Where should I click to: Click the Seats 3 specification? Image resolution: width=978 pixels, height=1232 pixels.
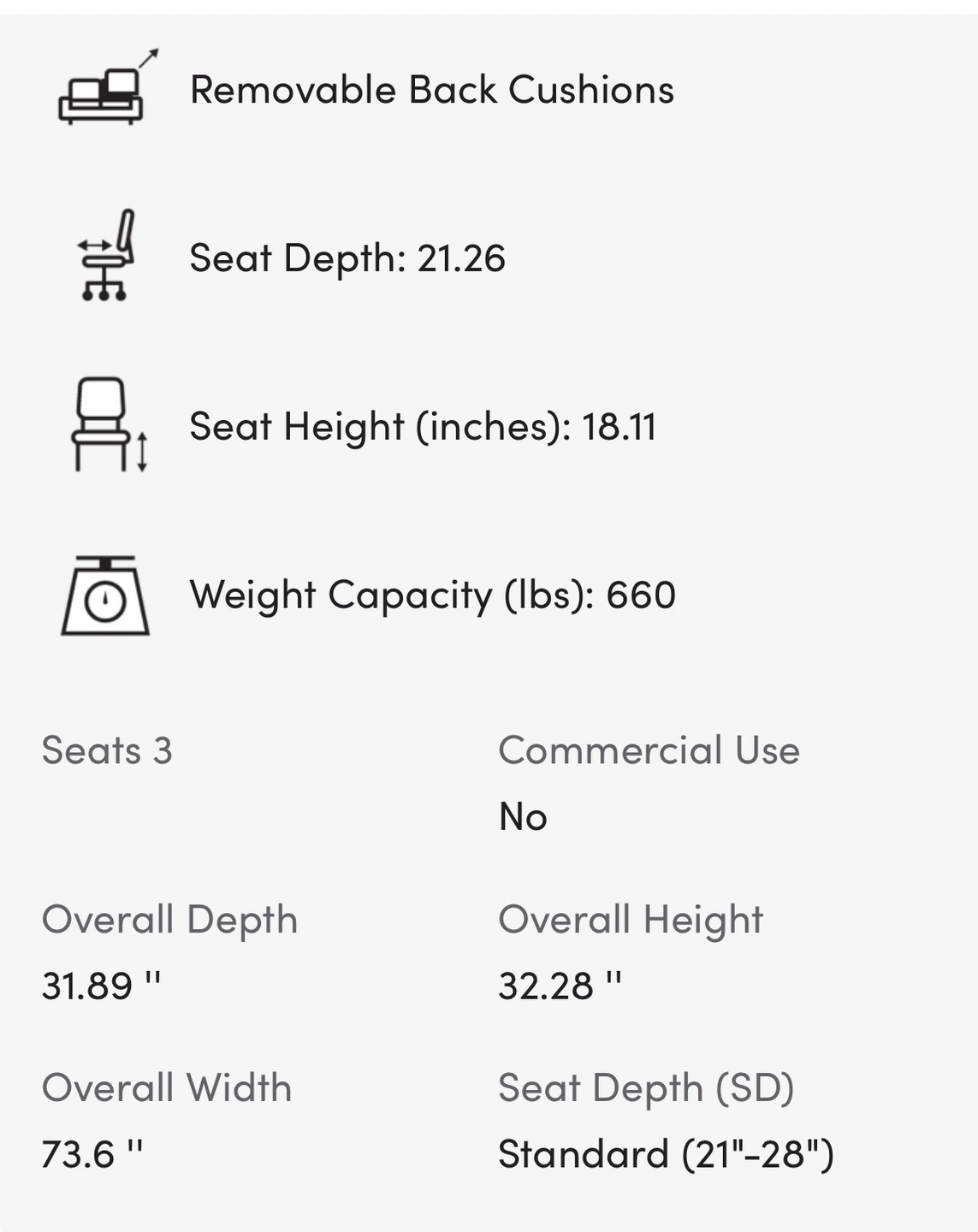(x=107, y=750)
